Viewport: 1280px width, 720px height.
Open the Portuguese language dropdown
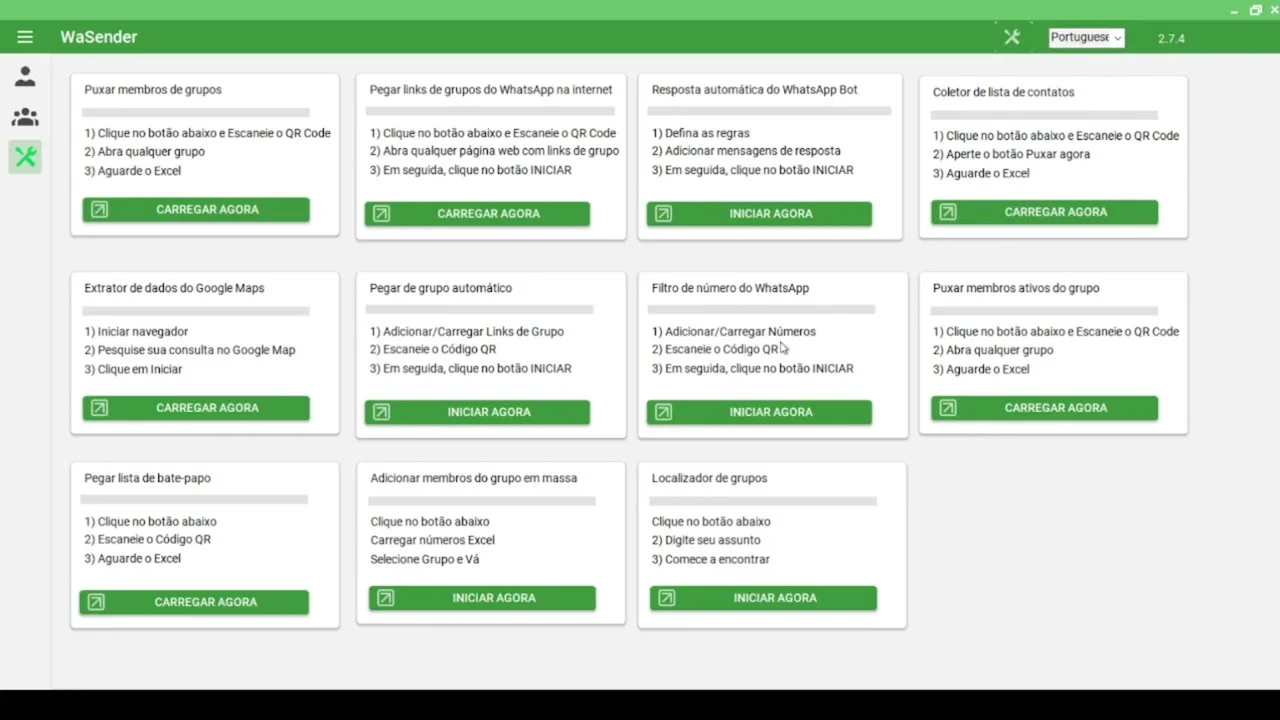pos(1086,38)
